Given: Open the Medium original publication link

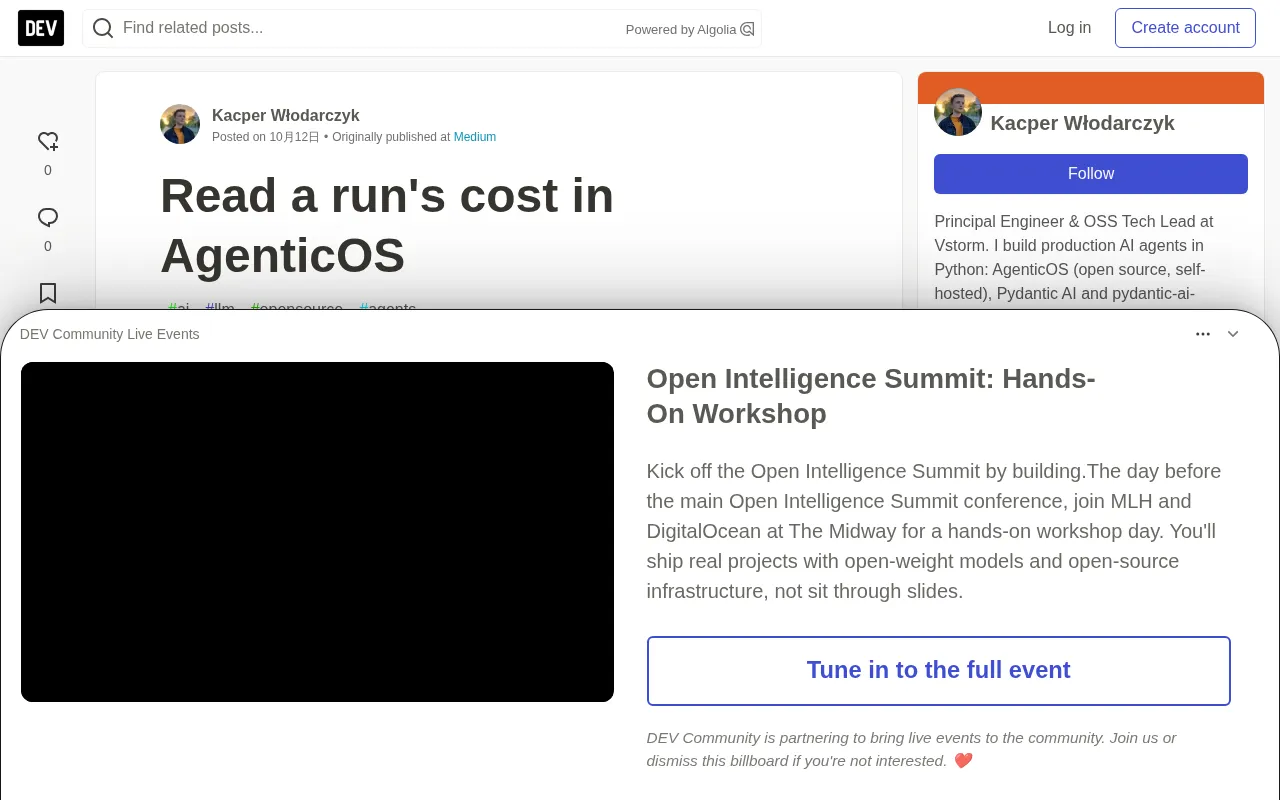Looking at the screenshot, I should pos(475,137).
